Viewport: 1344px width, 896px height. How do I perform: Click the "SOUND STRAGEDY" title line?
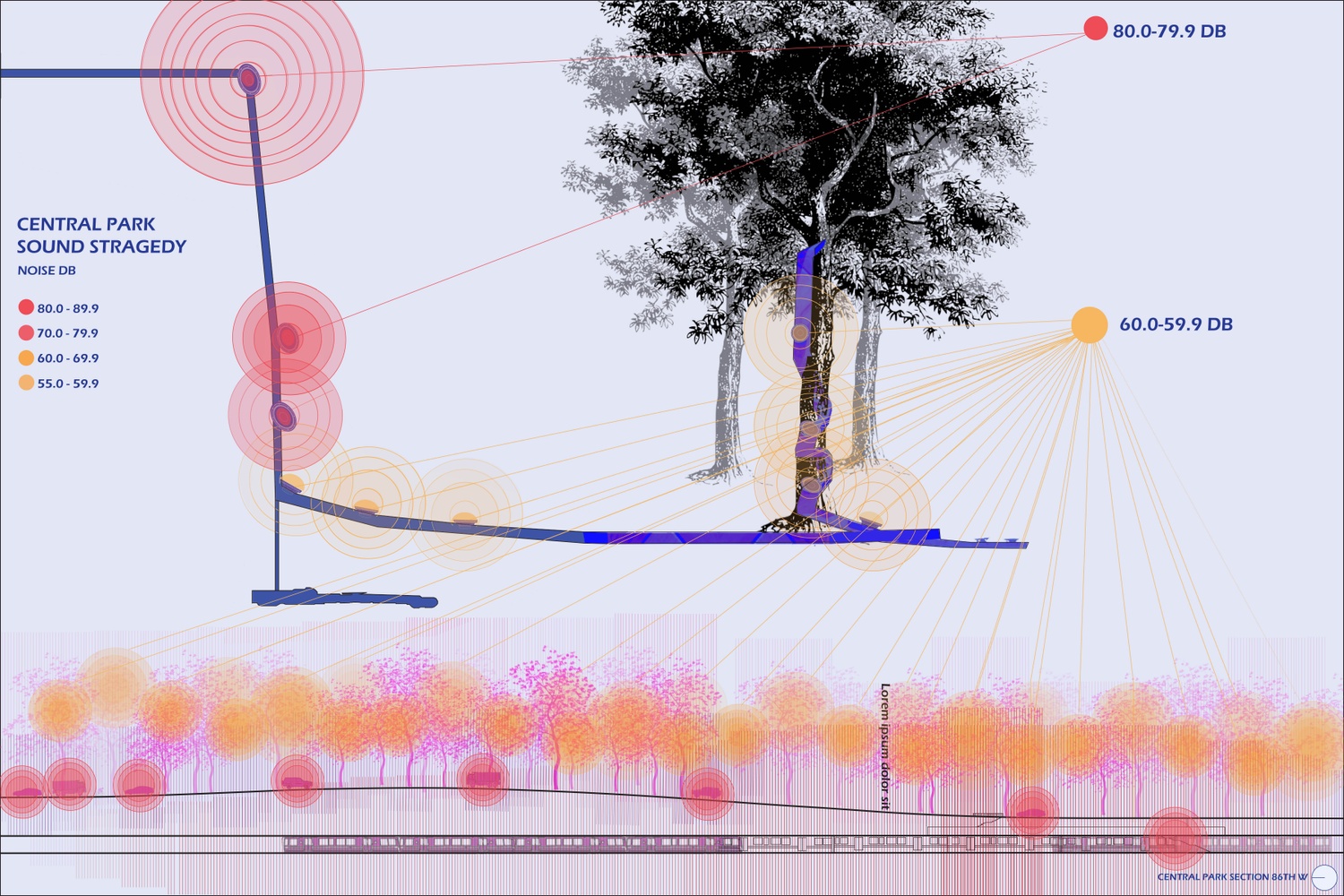pos(101,246)
